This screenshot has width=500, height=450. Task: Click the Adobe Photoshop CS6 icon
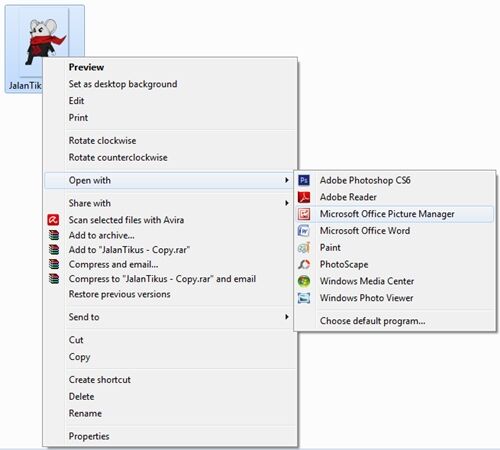click(304, 180)
